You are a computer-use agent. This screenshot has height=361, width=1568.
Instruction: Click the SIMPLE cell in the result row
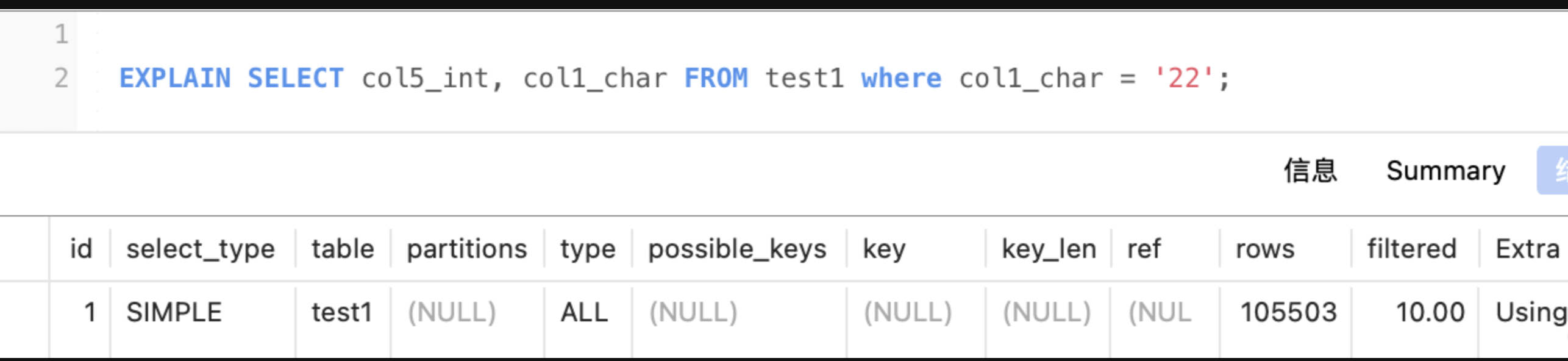click(x=174, y=312)
